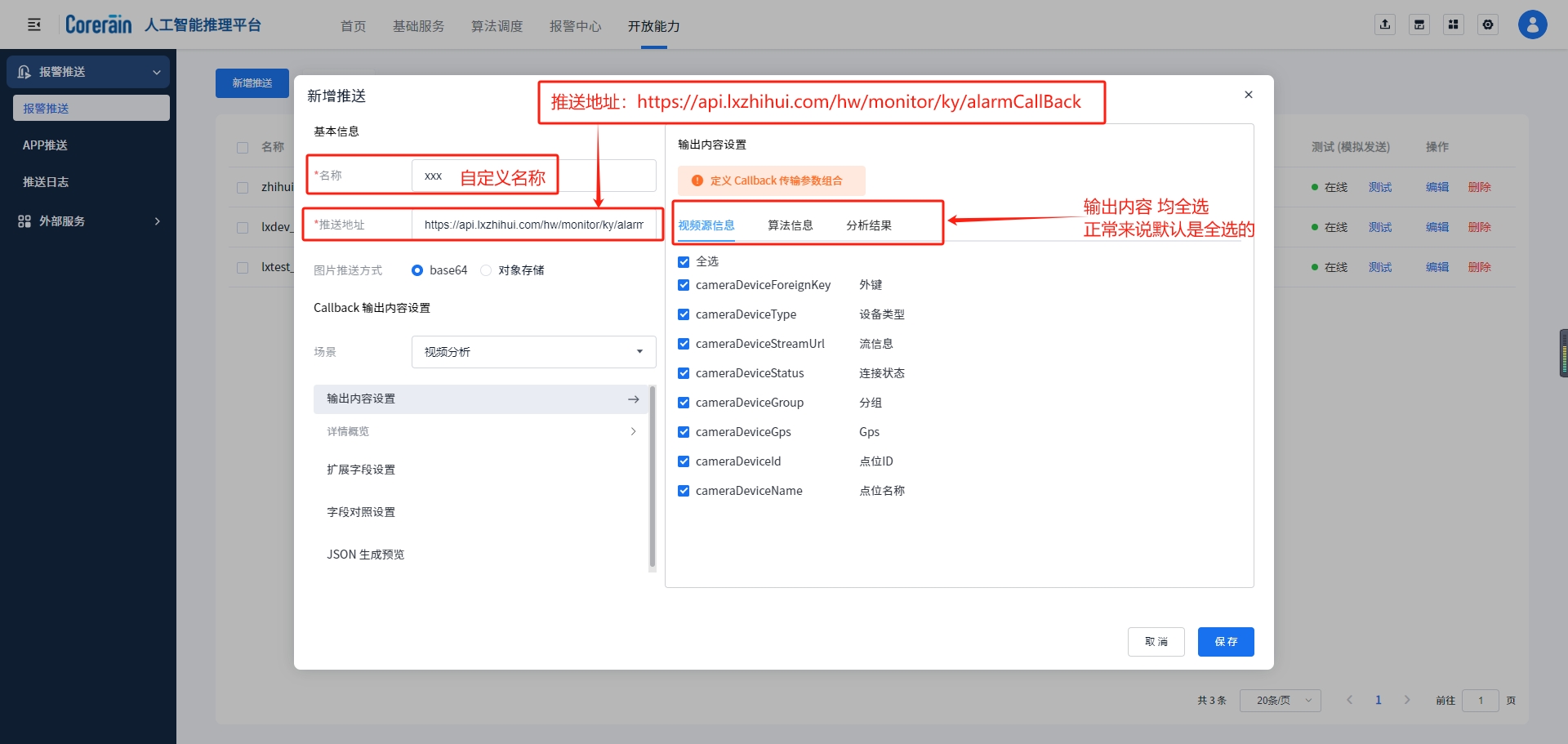Collapse the sidebar with the hamburger icon
Image resolution: width=1568 pixels, height=744 pixels.
pyautogui.click(x=34, y=25)
